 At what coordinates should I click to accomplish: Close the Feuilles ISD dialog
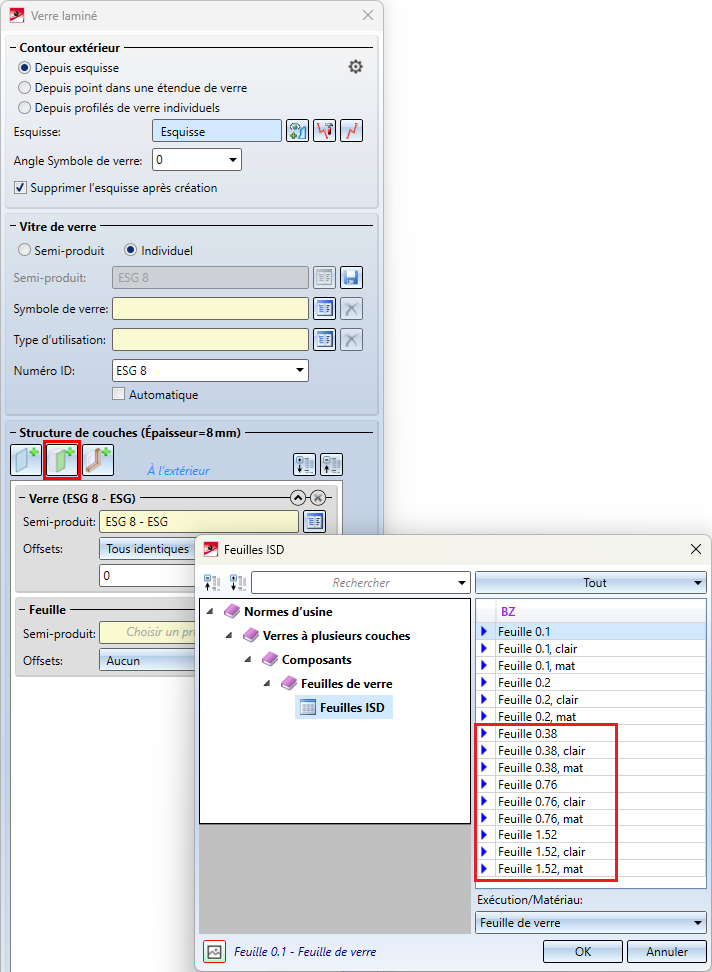tap(696, 549)
